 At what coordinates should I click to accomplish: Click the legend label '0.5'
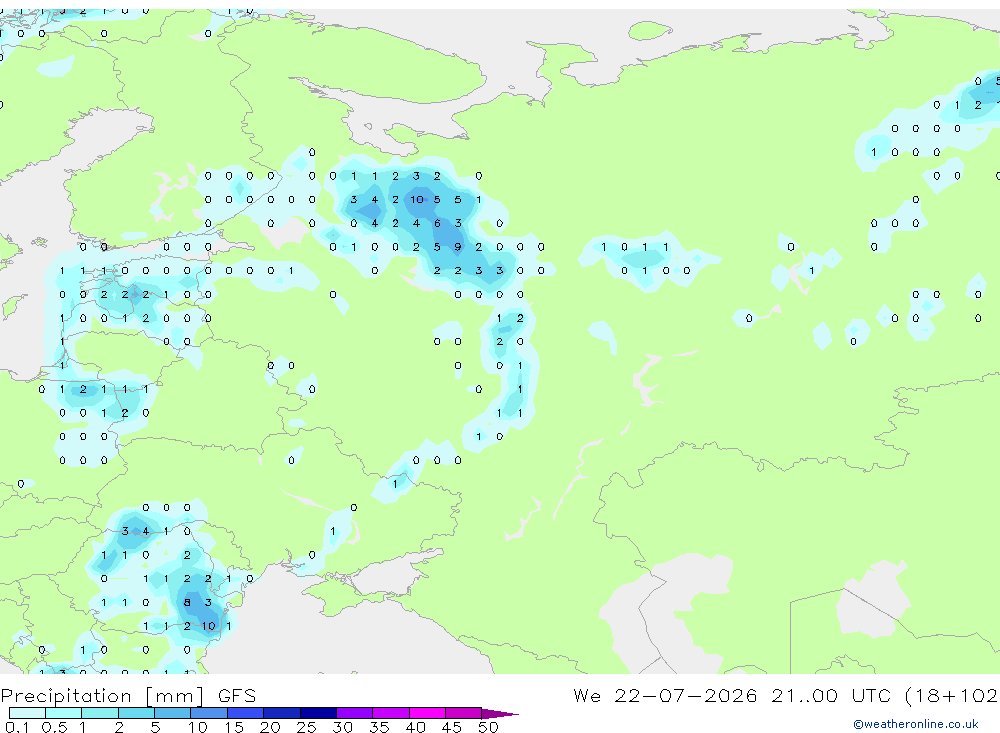pos(54,727)
